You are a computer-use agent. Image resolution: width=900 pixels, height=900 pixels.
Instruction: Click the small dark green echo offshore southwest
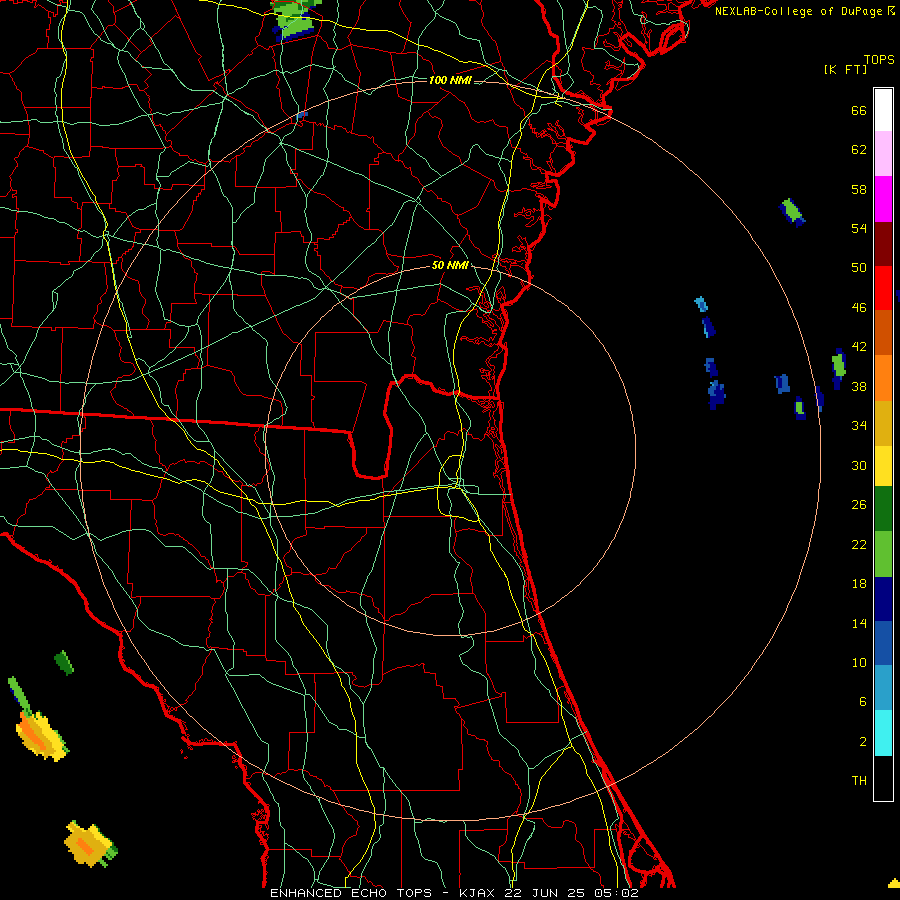click(x=64, y=663)
